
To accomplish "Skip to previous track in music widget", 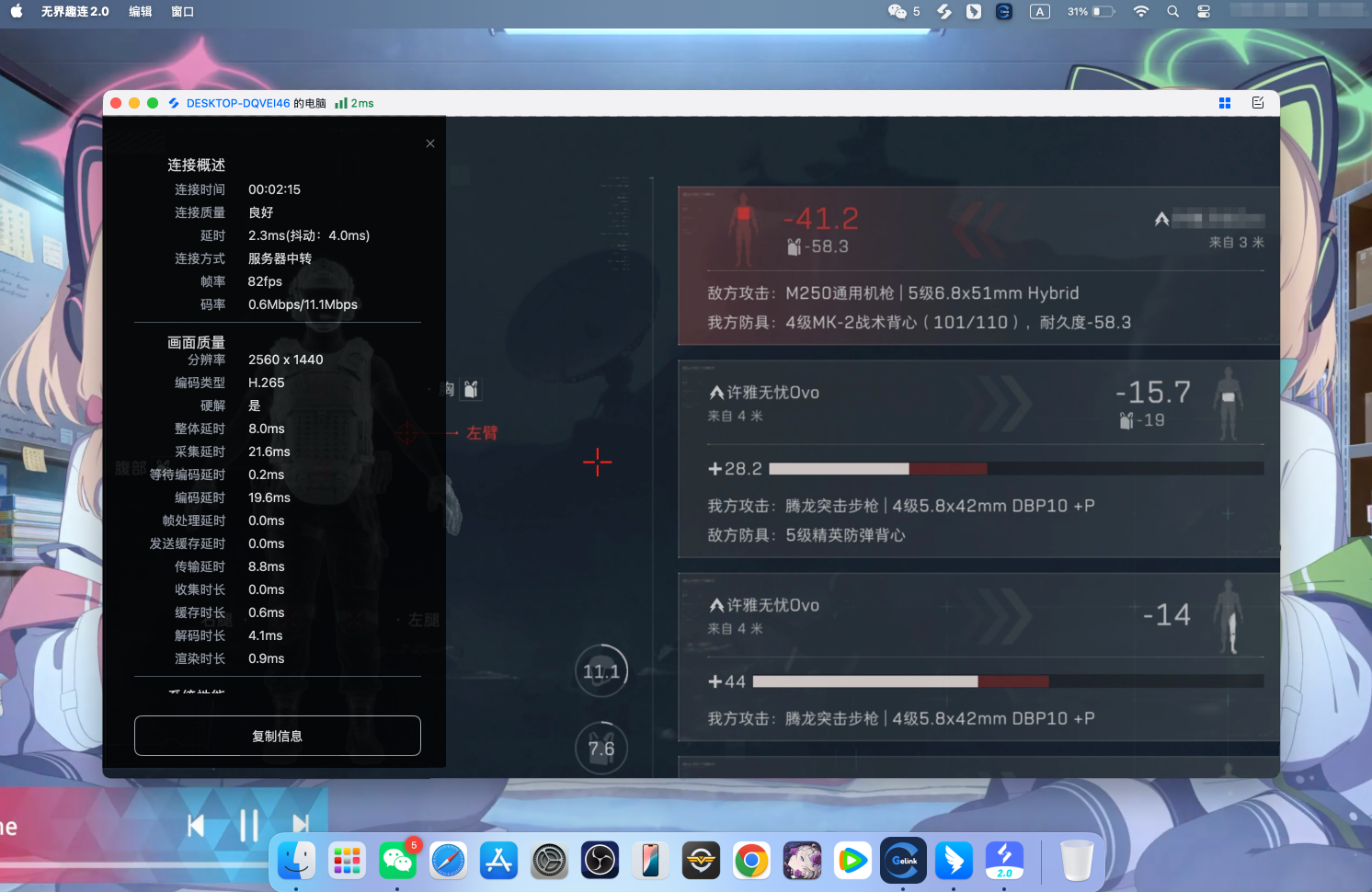I will click(x=196, y=826).
